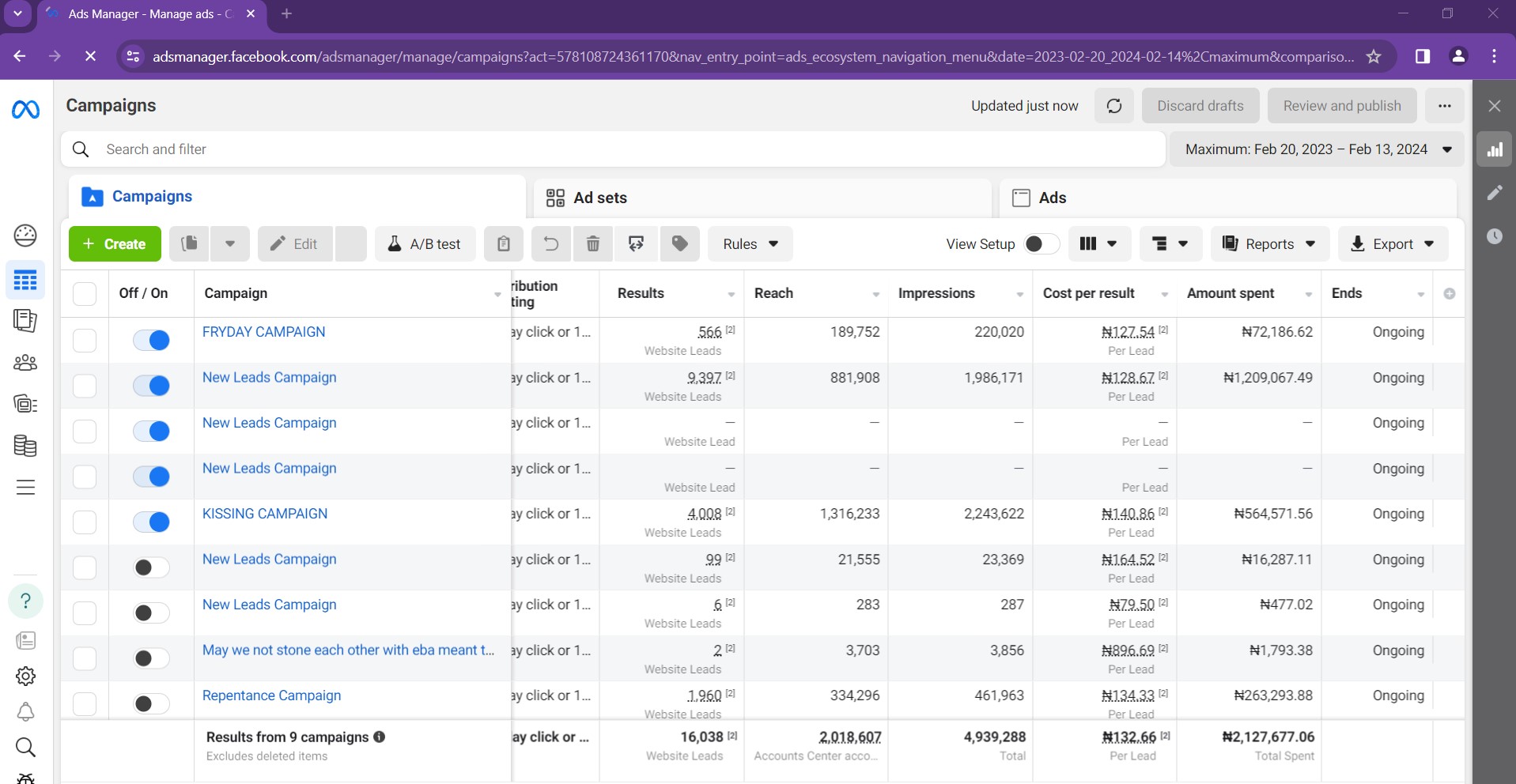1516x784 pixels.
Task: Toggle the View Setup switch
Action: coord(1041,244)
